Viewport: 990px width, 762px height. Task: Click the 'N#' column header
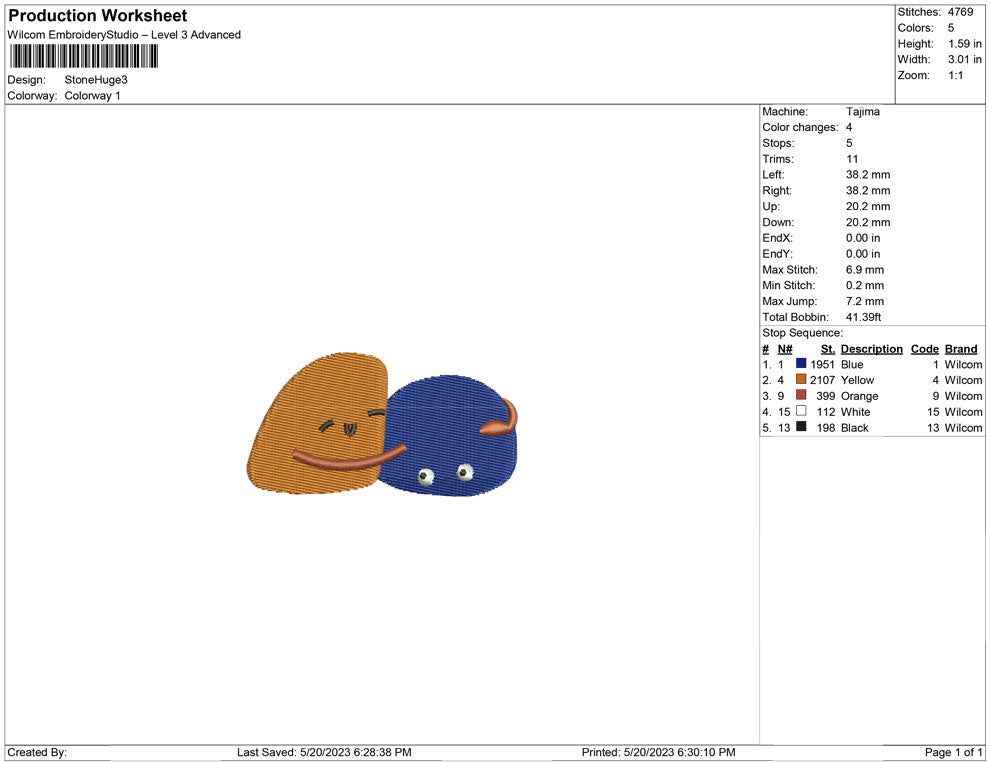point(785,349)
